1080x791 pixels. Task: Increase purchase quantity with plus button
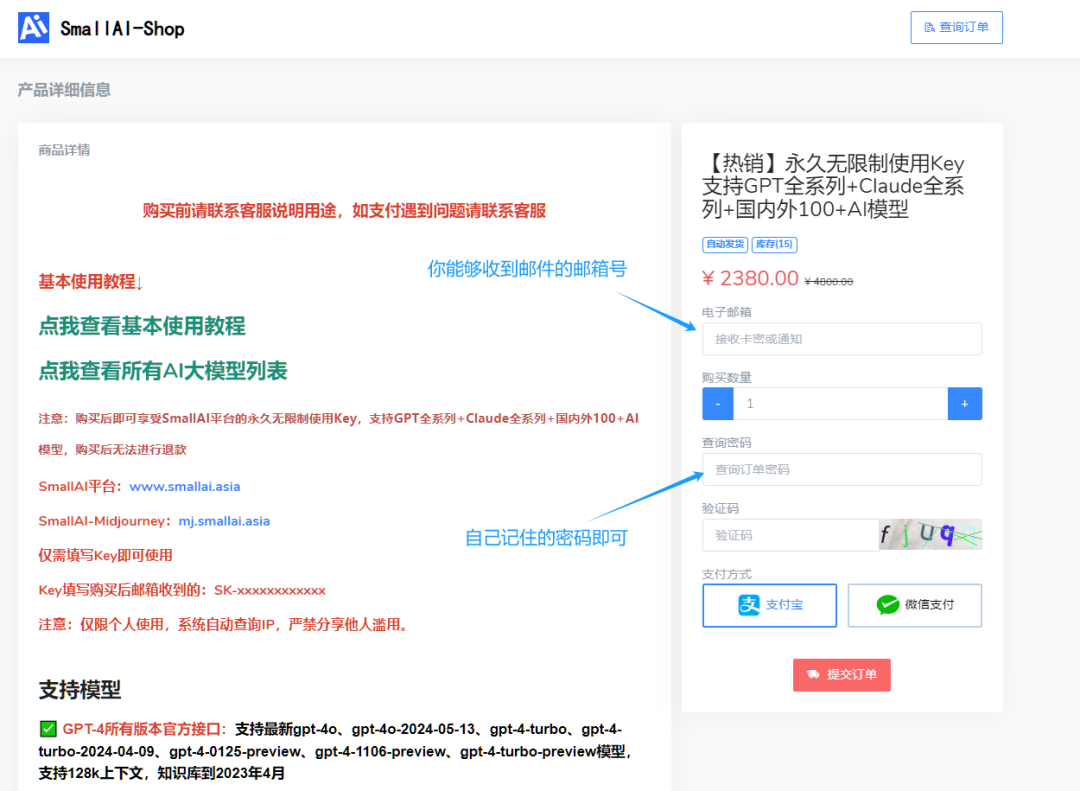point(964,404)
